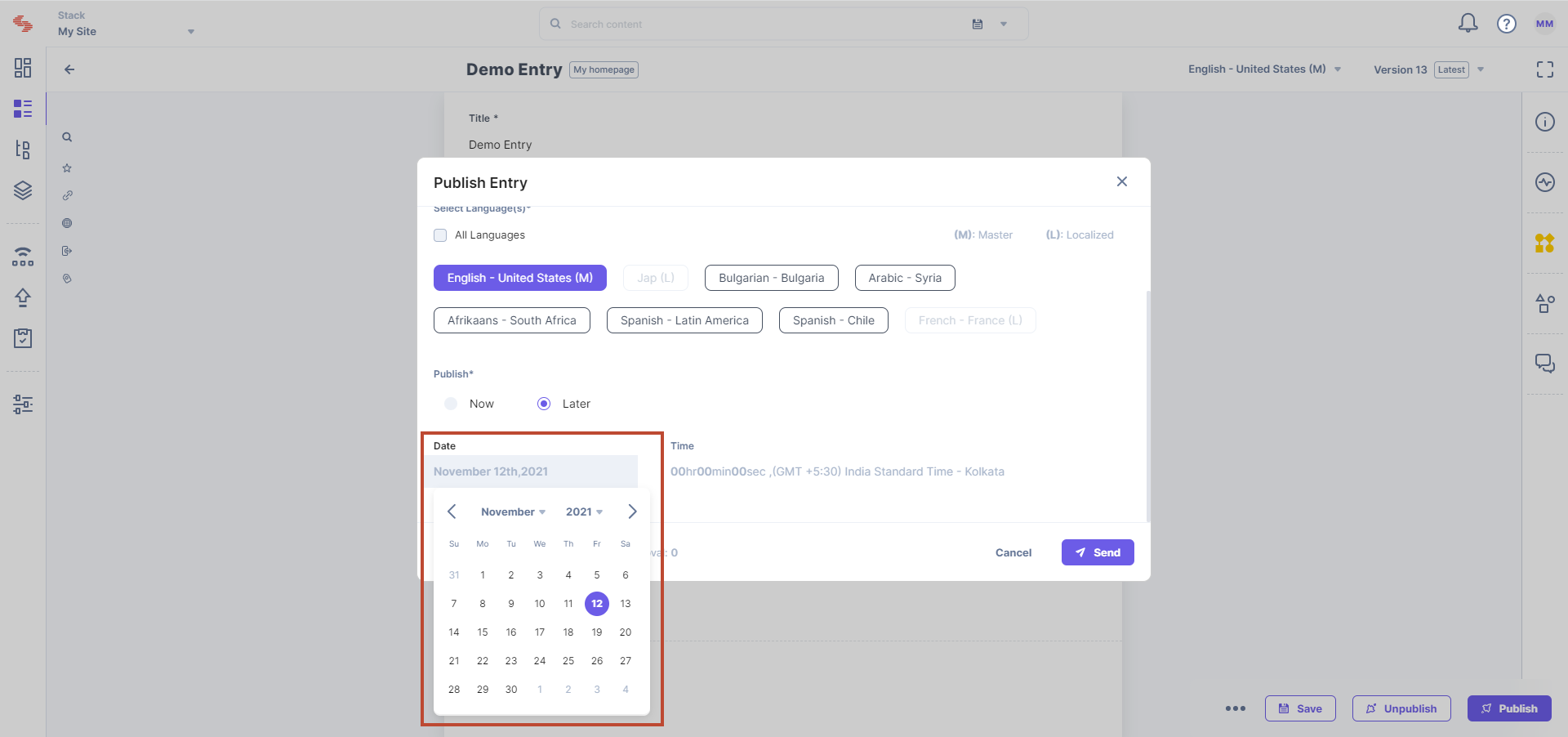Open the Assets layers icon in sidebar
Screen dimensions: 1568x737
[23, 190]
